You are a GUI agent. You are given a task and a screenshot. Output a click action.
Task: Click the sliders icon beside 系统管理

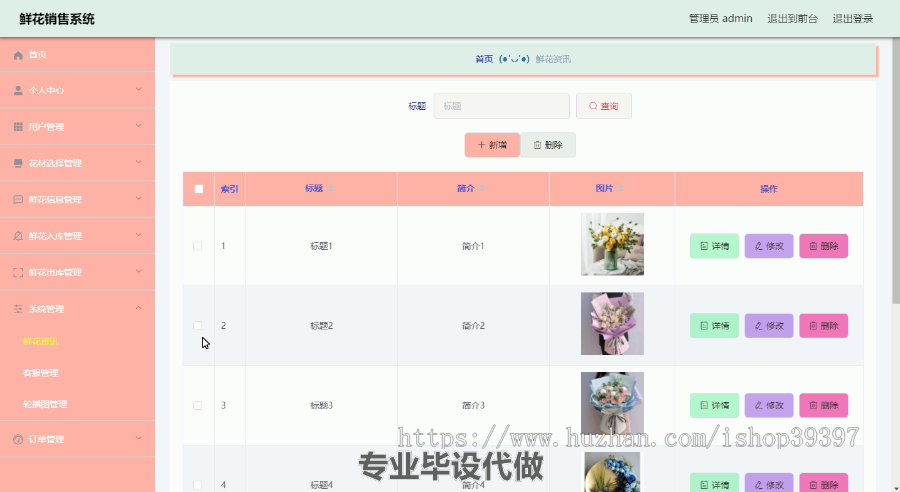pyautogui.click(x=18, y=309)
